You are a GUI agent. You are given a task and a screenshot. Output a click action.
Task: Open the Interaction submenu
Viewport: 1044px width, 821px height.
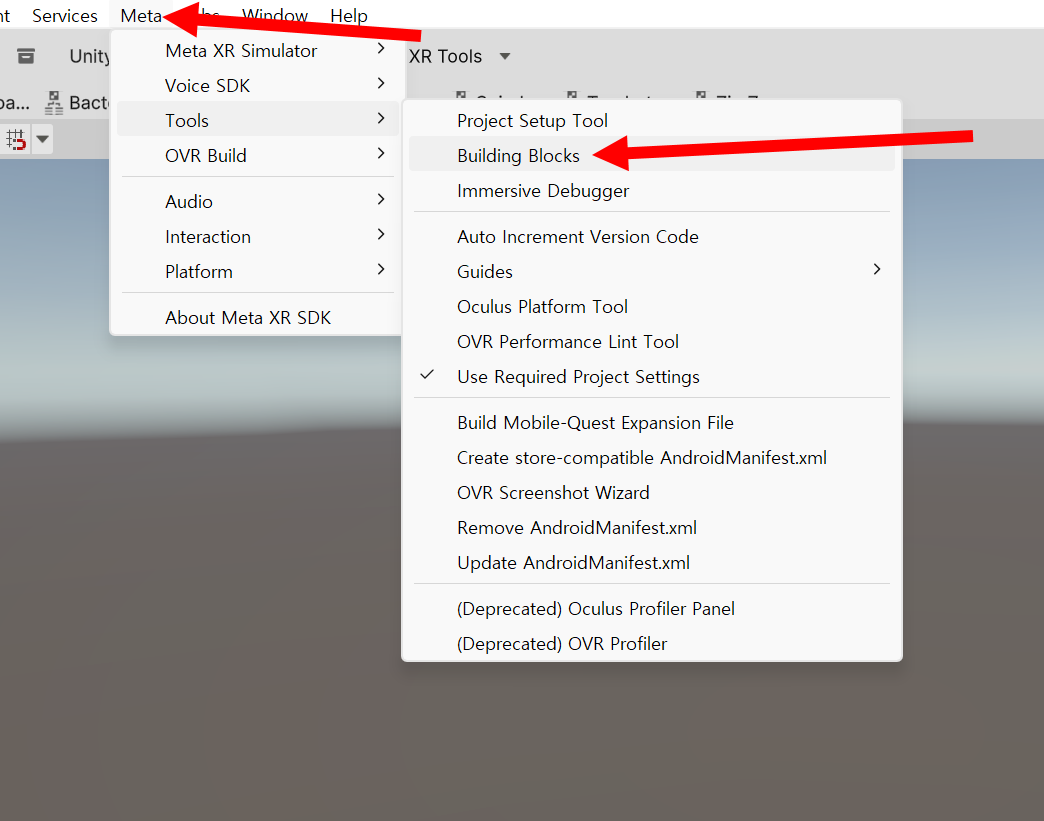point(258,237)
